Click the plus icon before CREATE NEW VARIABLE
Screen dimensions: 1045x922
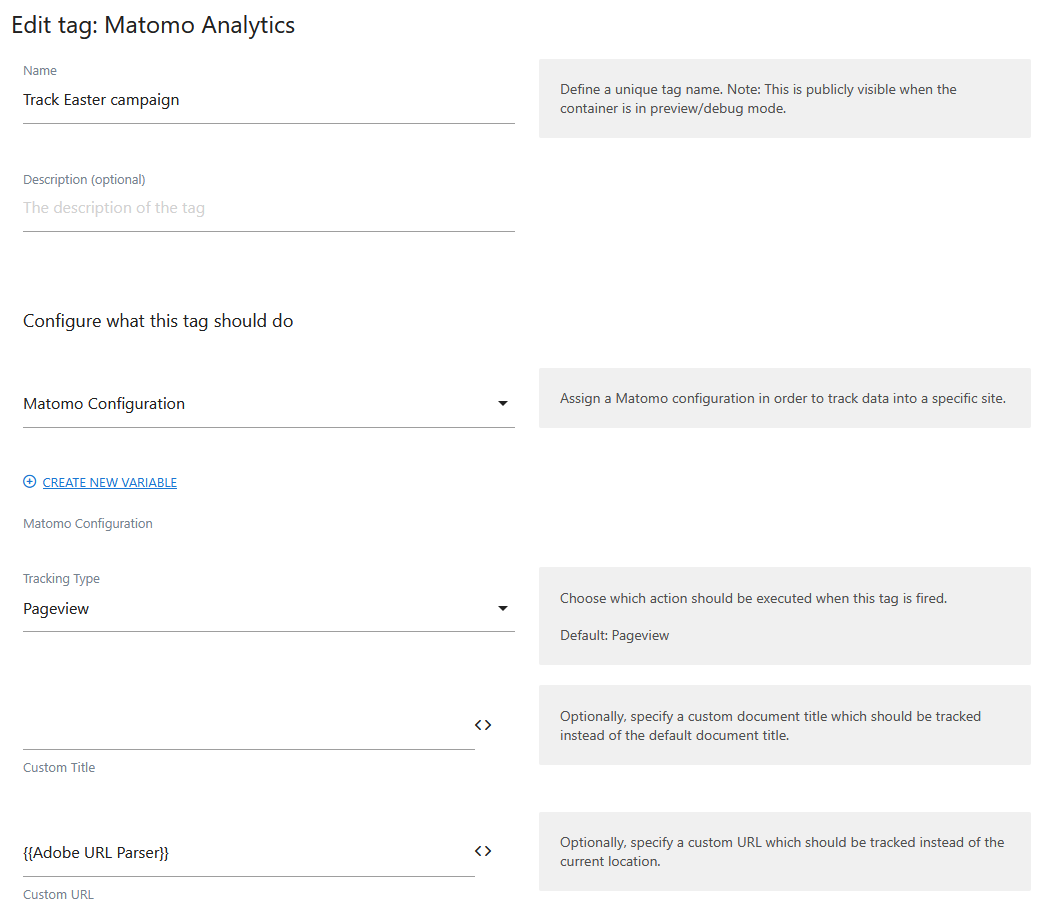[x=29, y=481]
